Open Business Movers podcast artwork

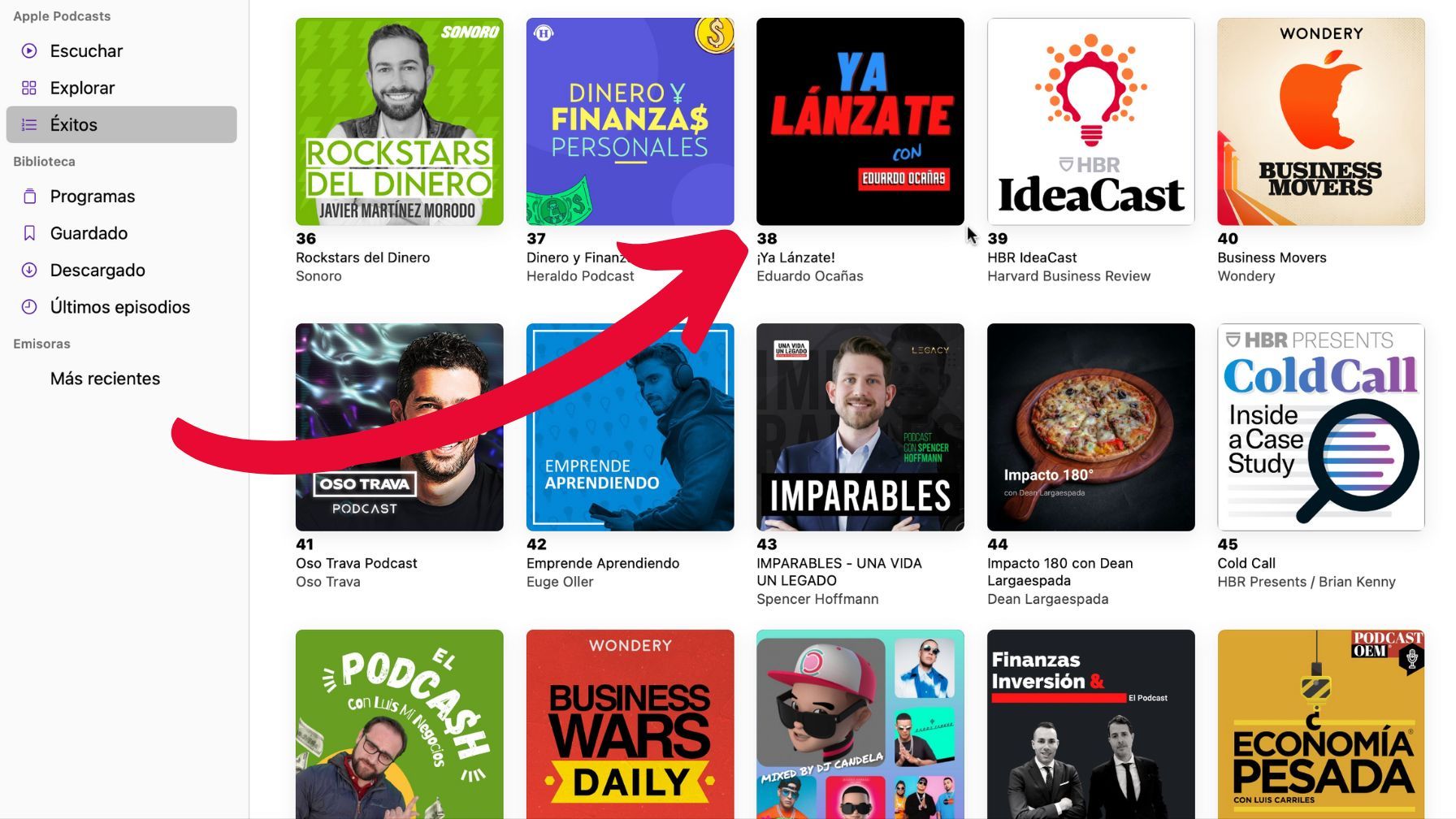pyautogui.click(x=1321, y=122)
